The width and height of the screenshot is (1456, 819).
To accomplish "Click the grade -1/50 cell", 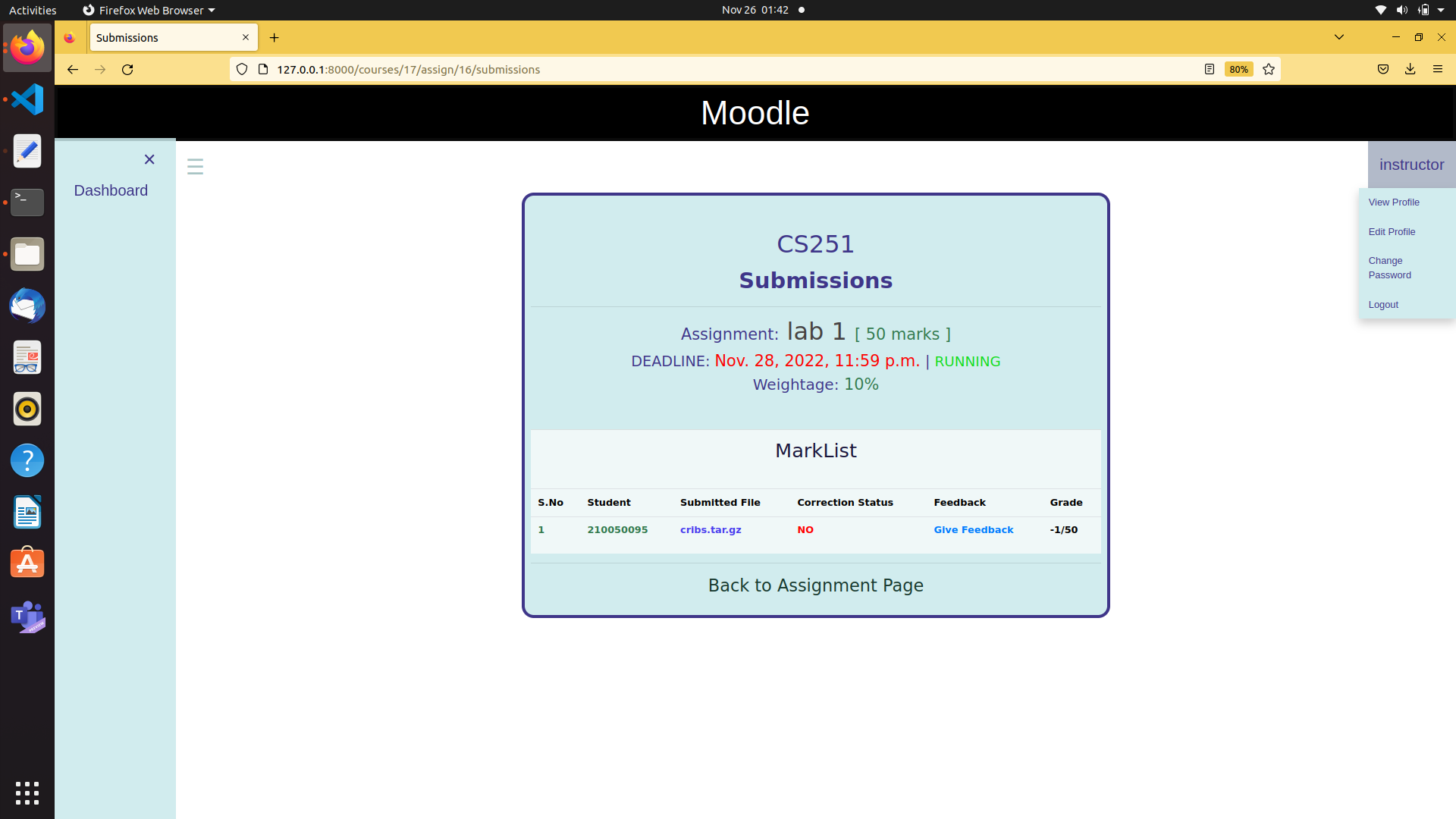I will tap(1063, 530).
